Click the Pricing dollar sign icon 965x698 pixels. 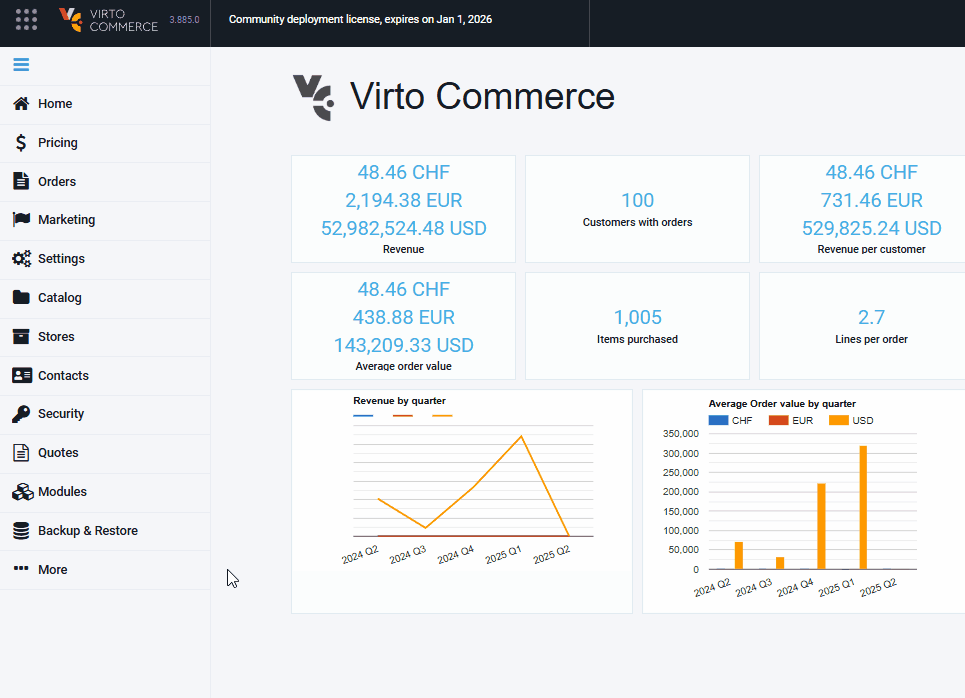click(x=21, y=143)
